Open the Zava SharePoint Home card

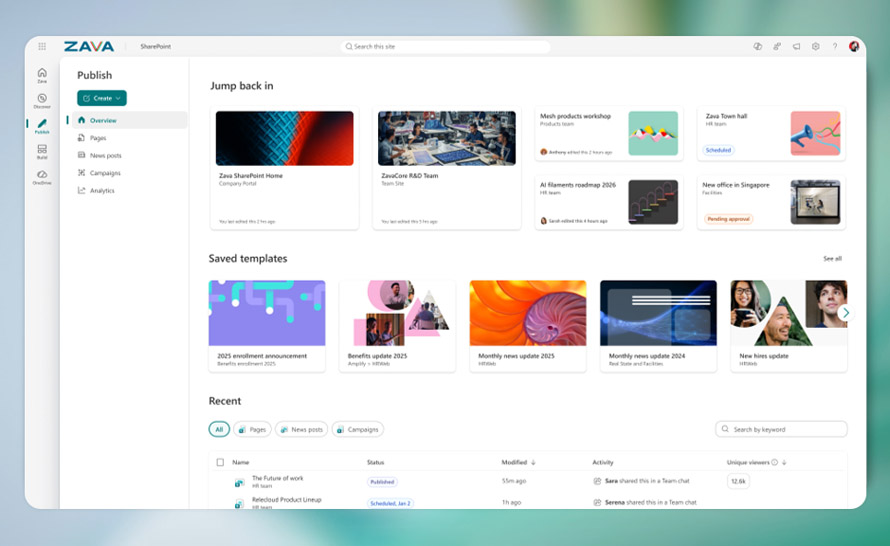click(284, 168)
